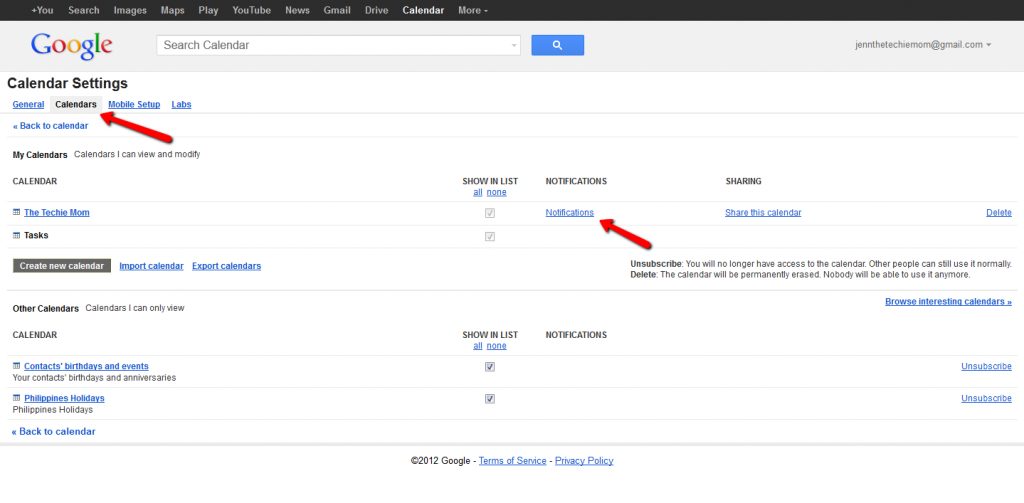Click calendar icon beside The Techie Mom
The image size is (1024, 503).
pyautogui.click(x=16, y=212)
